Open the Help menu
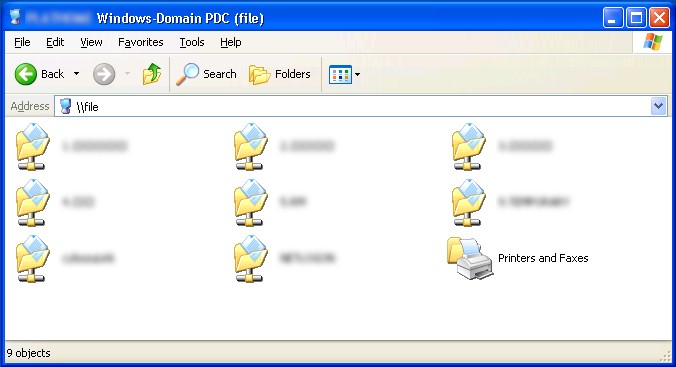 [x=231, y=42]
